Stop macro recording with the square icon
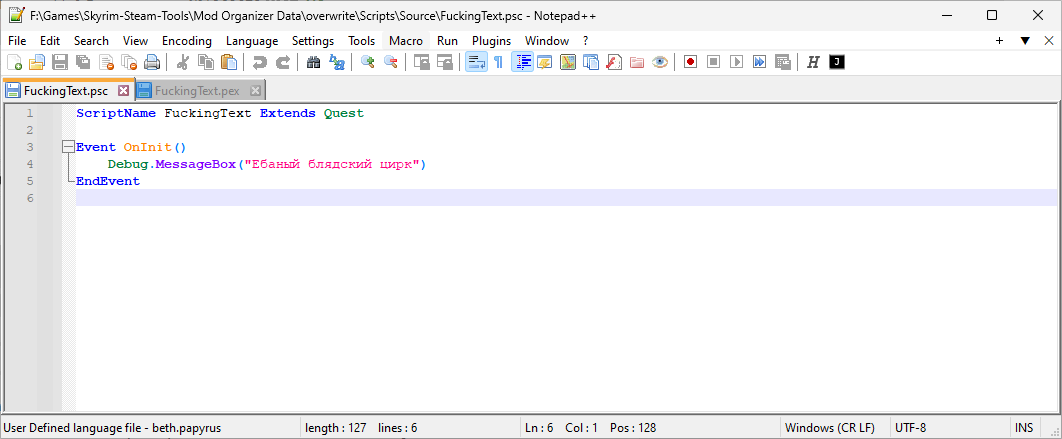 pos(713,62)
